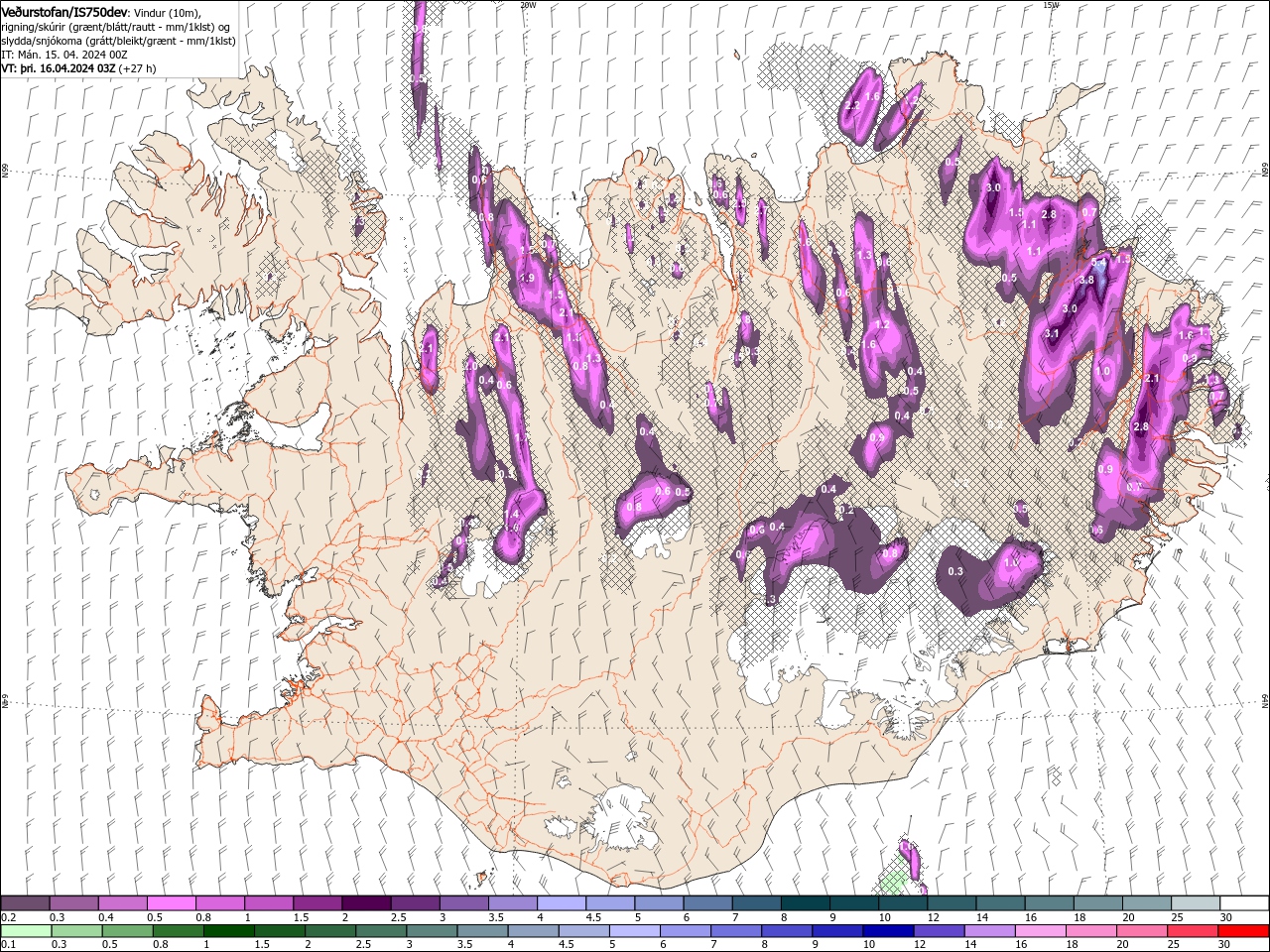Image resolution: width=1270 pixels, height=952 pixels.
Task: Click snow legend swatch between 4 and 4.5
Action: click(562, 903)
